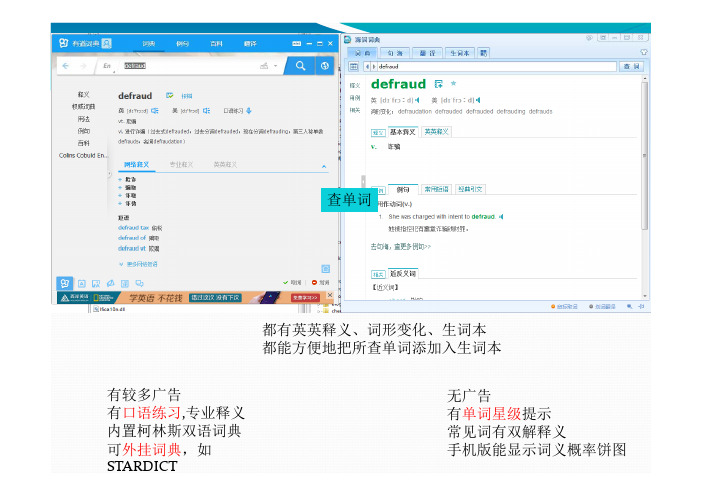Switch to the Youdao example sentences top tab
The height and width of the screenshot is (496, 702).
[182, 43]
